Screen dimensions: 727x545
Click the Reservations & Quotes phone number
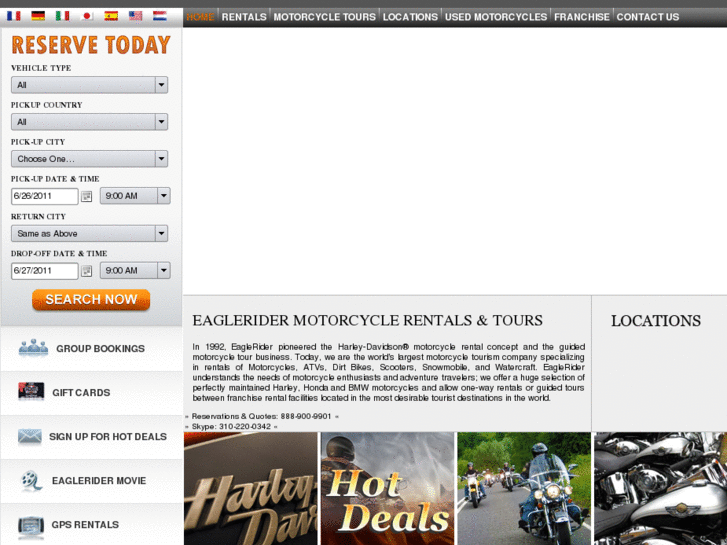click(306, 417)
